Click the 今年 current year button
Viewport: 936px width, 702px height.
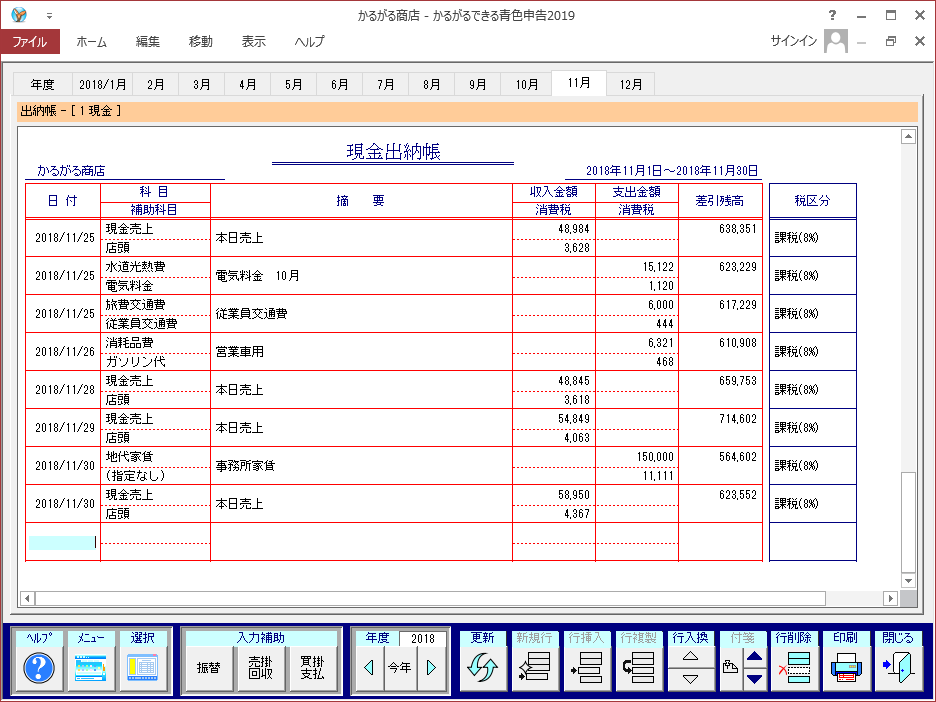pyautogui.click(x=399, y=668)
